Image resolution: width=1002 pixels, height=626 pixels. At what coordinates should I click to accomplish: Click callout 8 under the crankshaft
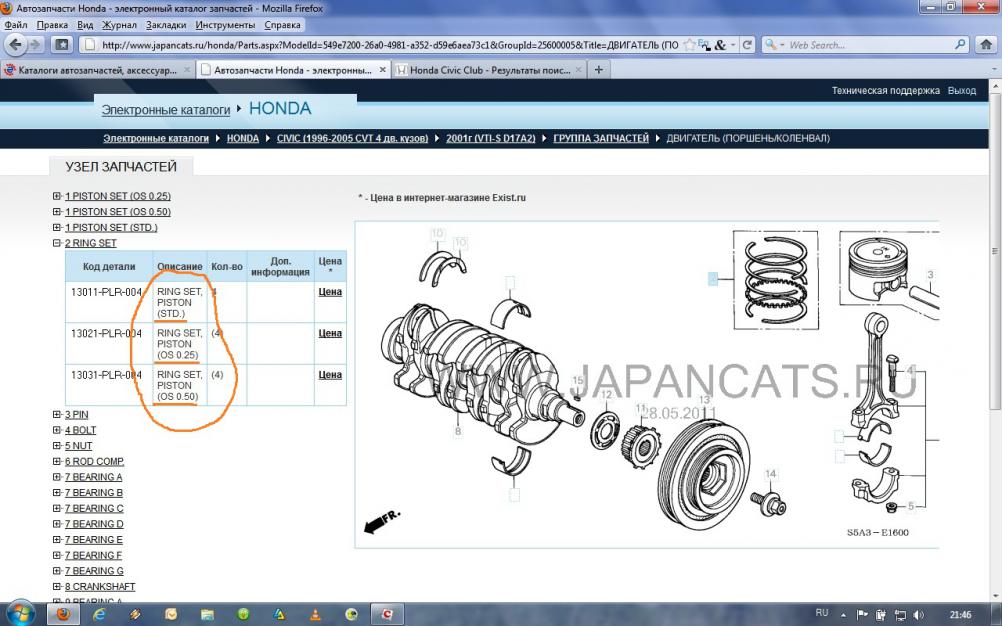pos(458,431)
